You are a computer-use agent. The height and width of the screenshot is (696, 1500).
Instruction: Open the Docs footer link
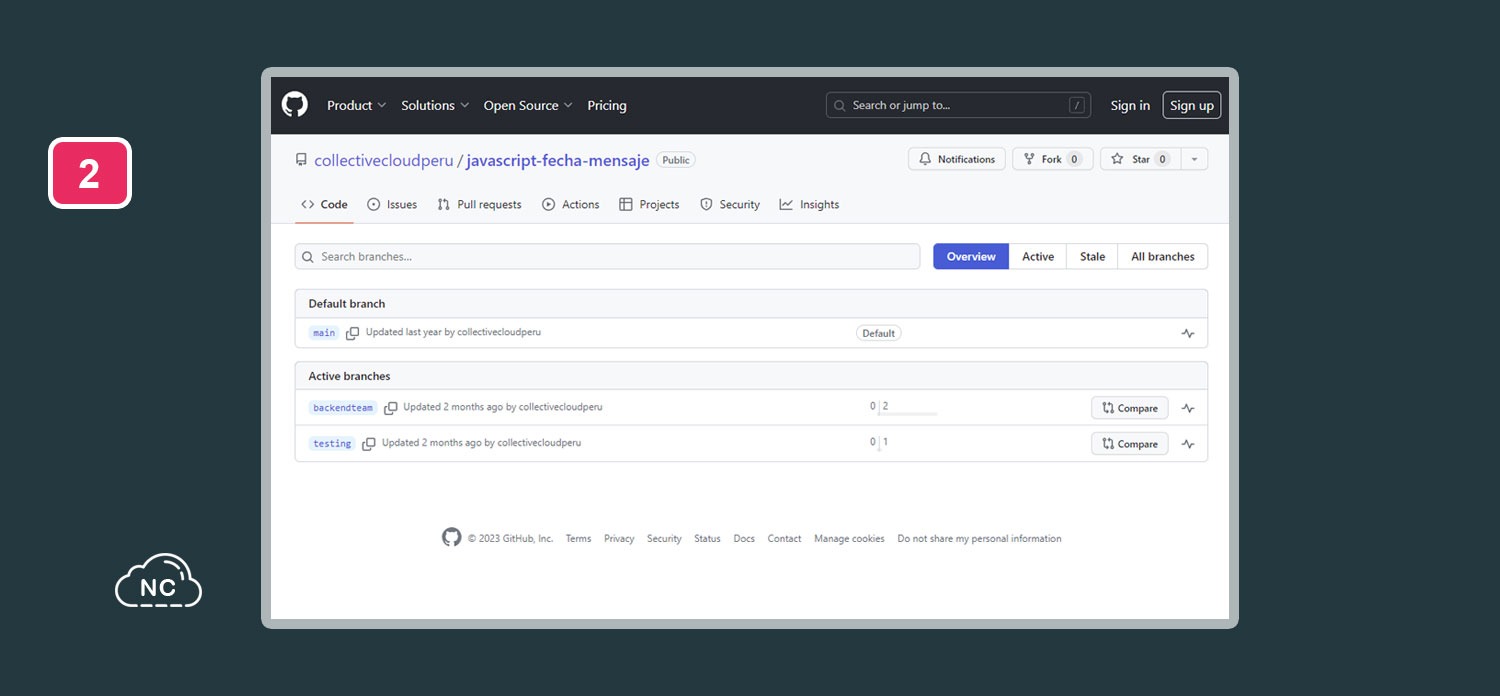coord(744,538)
